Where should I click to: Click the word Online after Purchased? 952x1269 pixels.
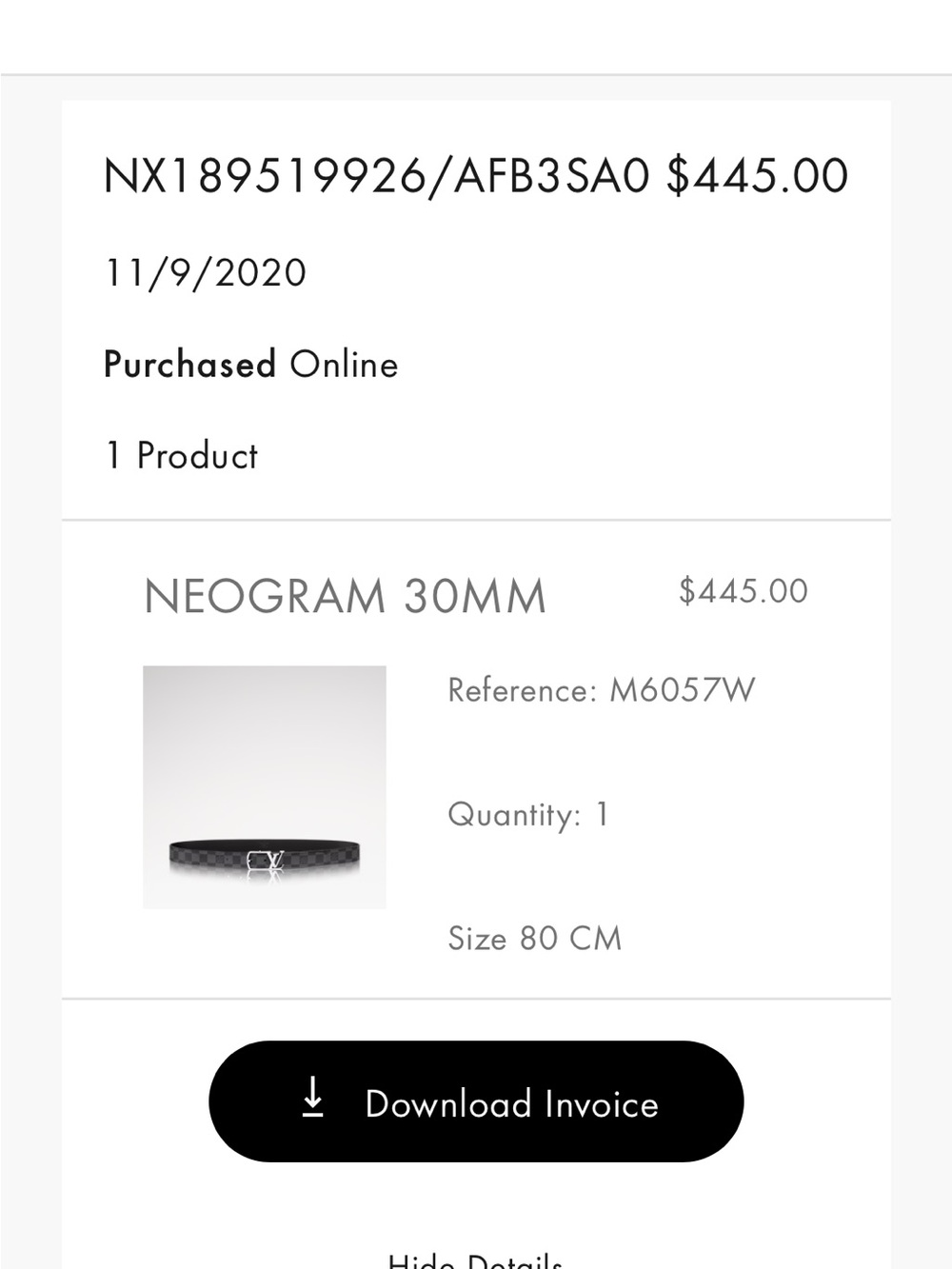[x=344, y=365]
